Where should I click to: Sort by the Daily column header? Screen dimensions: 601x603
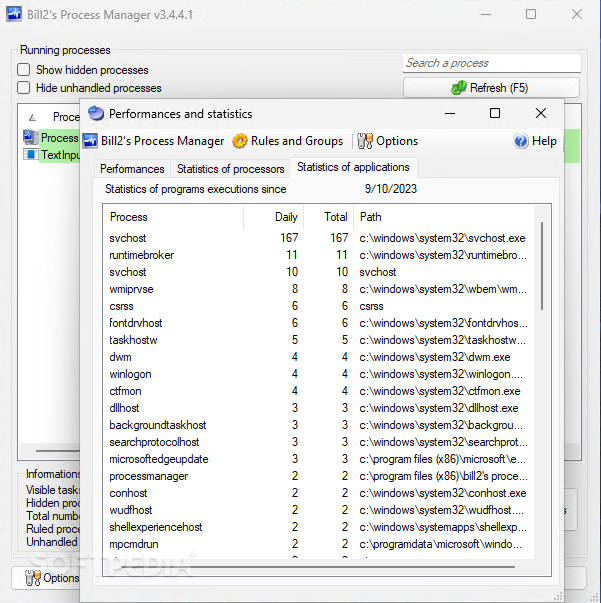(273, 217)
